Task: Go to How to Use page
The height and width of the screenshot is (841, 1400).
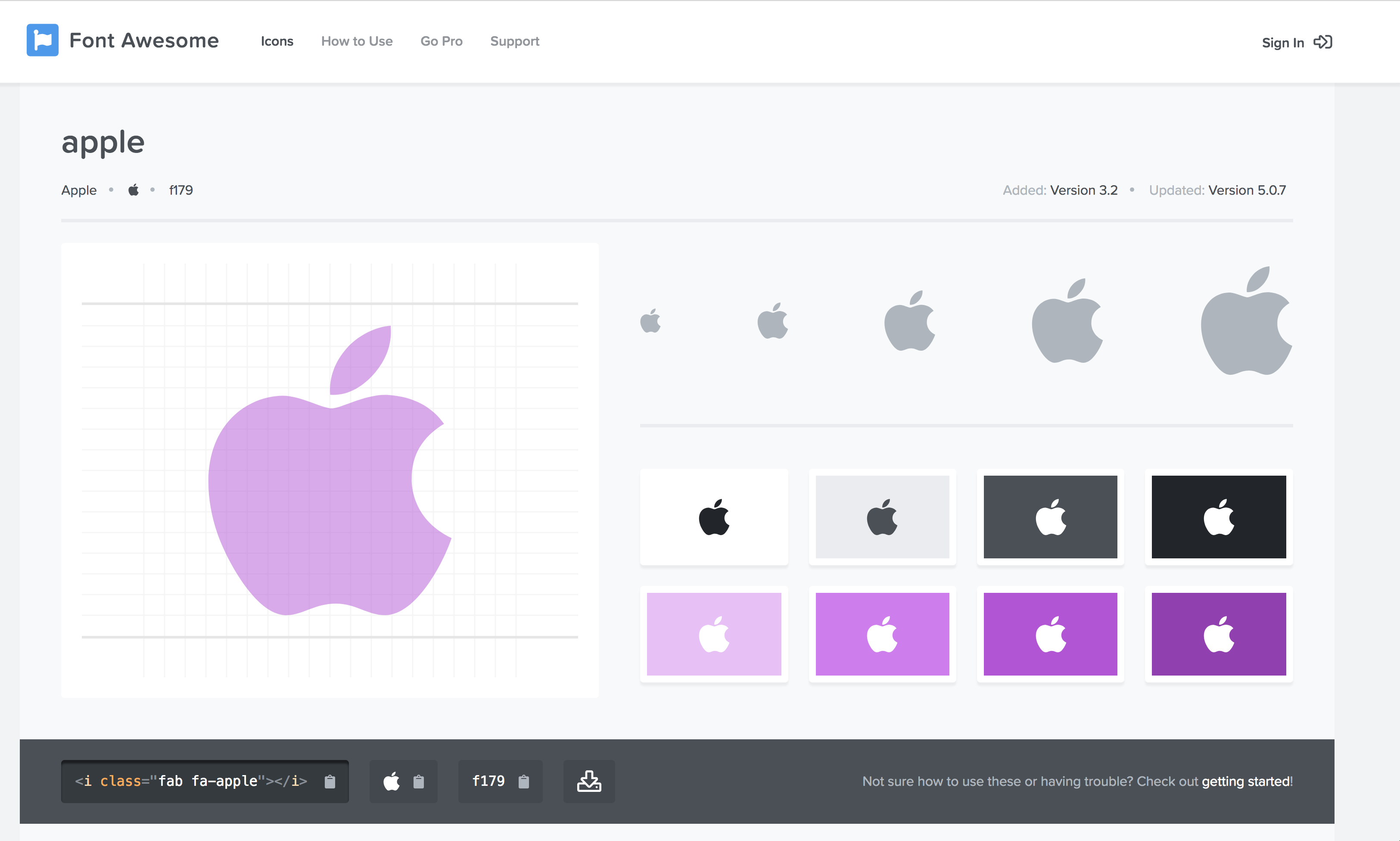Action: coord(357,41)
